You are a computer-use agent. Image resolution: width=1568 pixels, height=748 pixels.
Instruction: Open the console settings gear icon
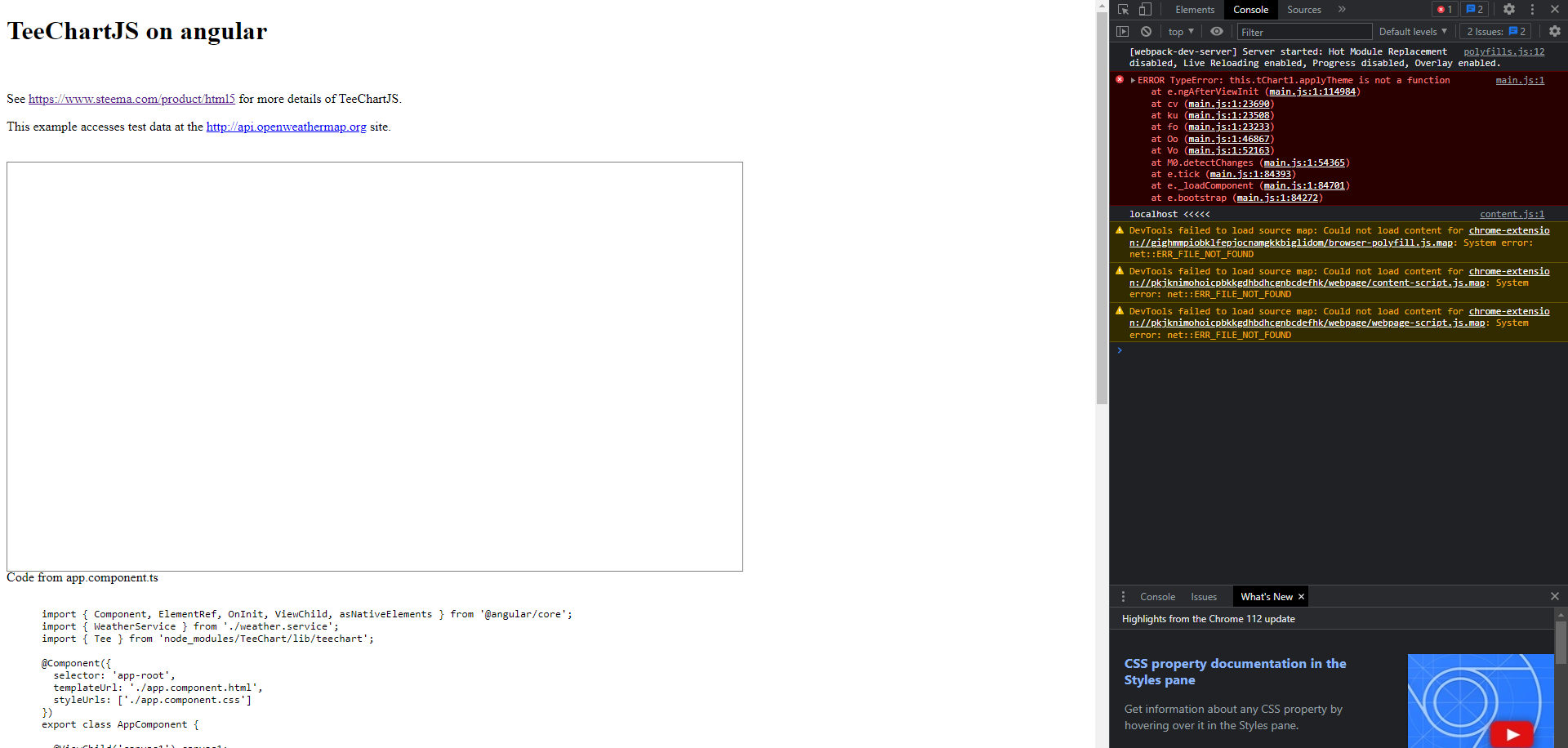(x=1555, y=32)
